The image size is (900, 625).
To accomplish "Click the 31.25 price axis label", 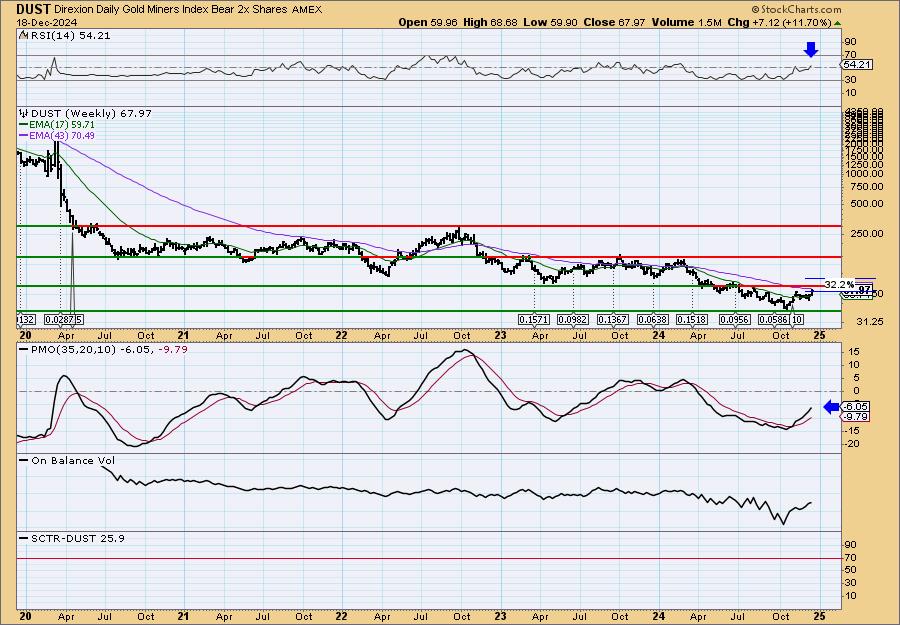I will coord(869,321).
